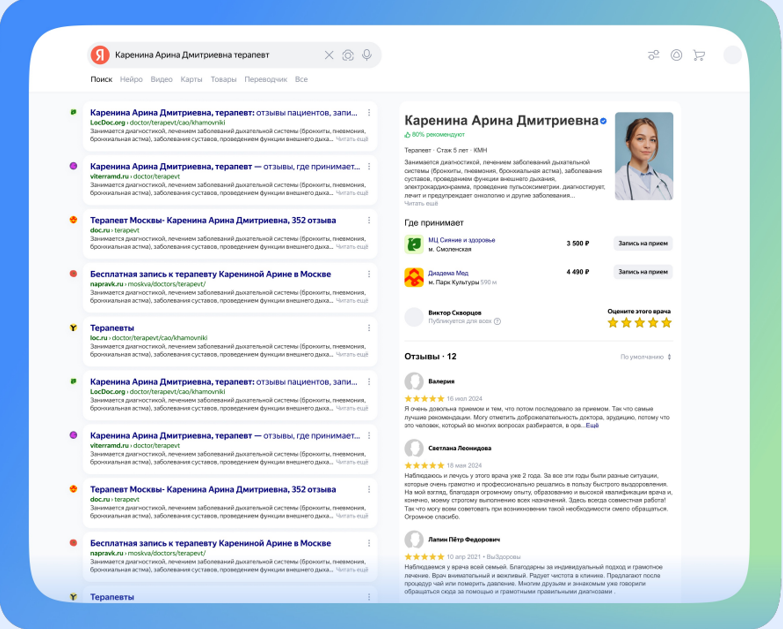The width and height of the screenshot is (783, 629).
Task: Click reviewer Светлана Леонидова's avatar
Action: (x=413, y=448)
